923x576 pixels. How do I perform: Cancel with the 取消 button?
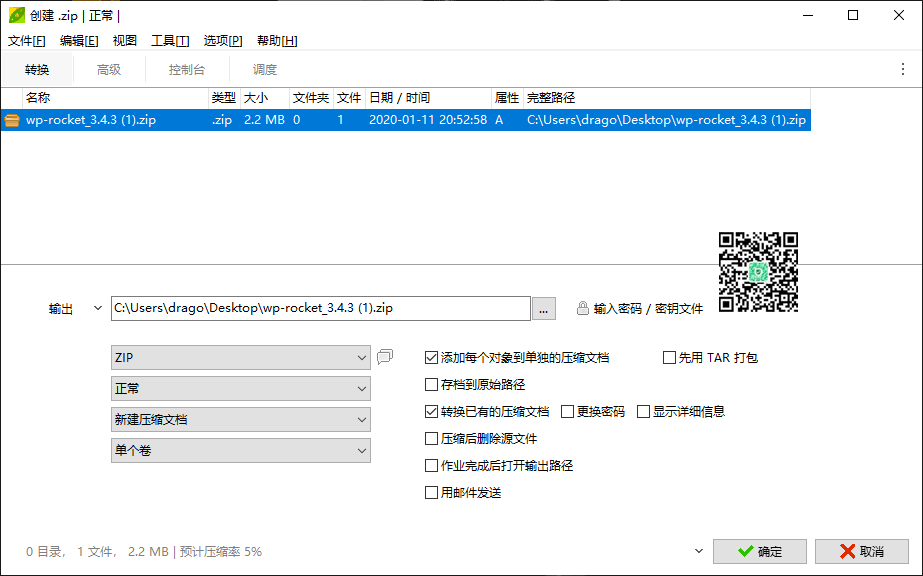click(862, 551)
